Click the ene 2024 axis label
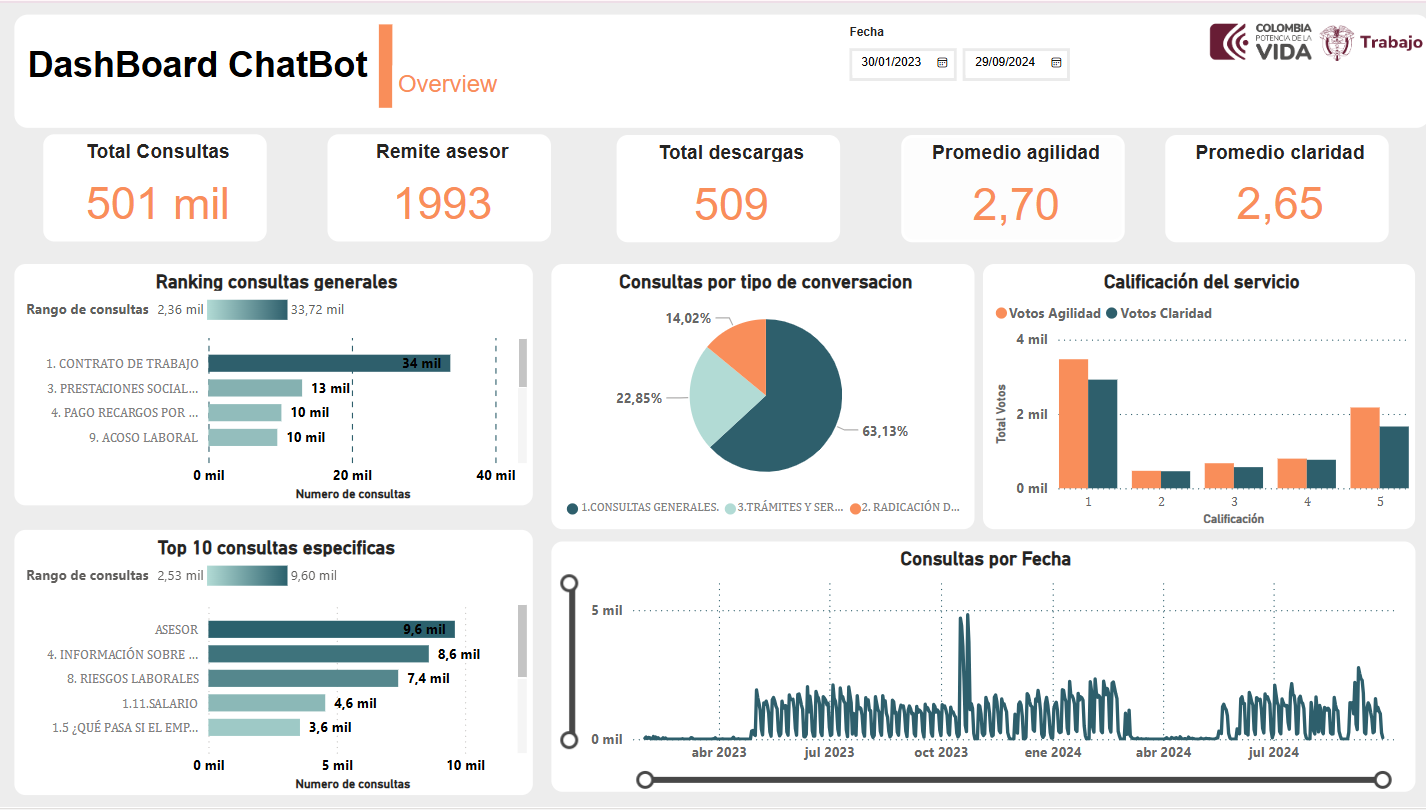This screenshot has height=810, width=1426. pyautogui.click(x=1053, y=752)
